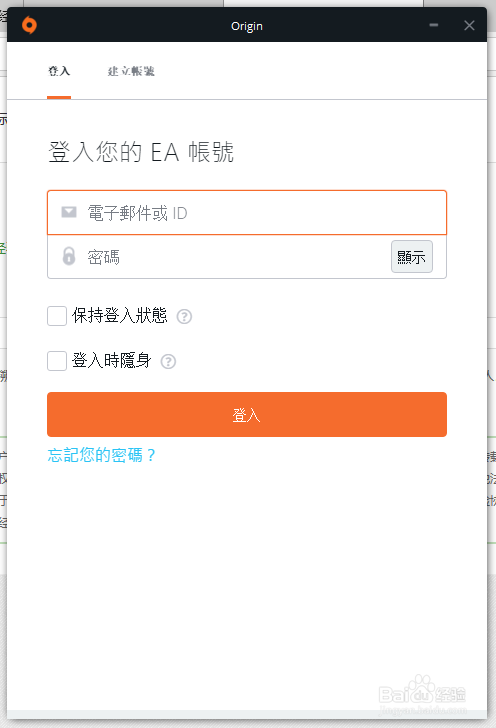The image size is (496, 728).
Task: Click the orange Origin logo icon
Action: tap(29, 25)
